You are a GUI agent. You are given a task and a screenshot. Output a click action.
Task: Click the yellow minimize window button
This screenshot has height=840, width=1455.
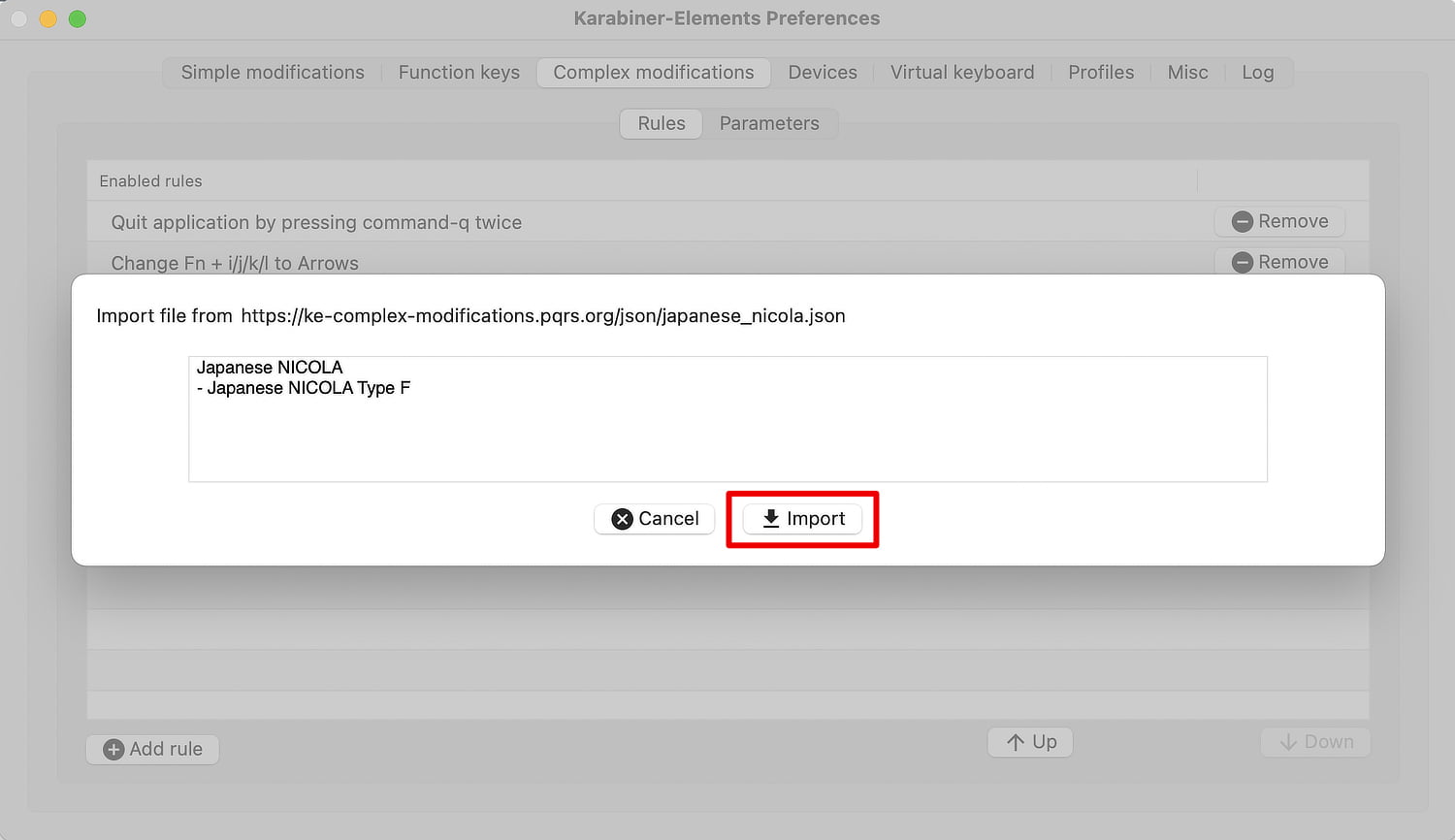(48, 18)
